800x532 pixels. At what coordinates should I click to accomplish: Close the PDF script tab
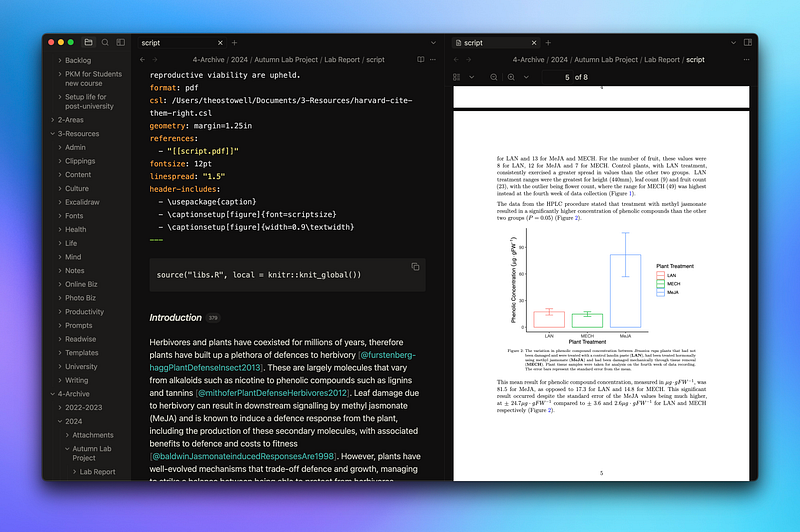coord(534,43)
